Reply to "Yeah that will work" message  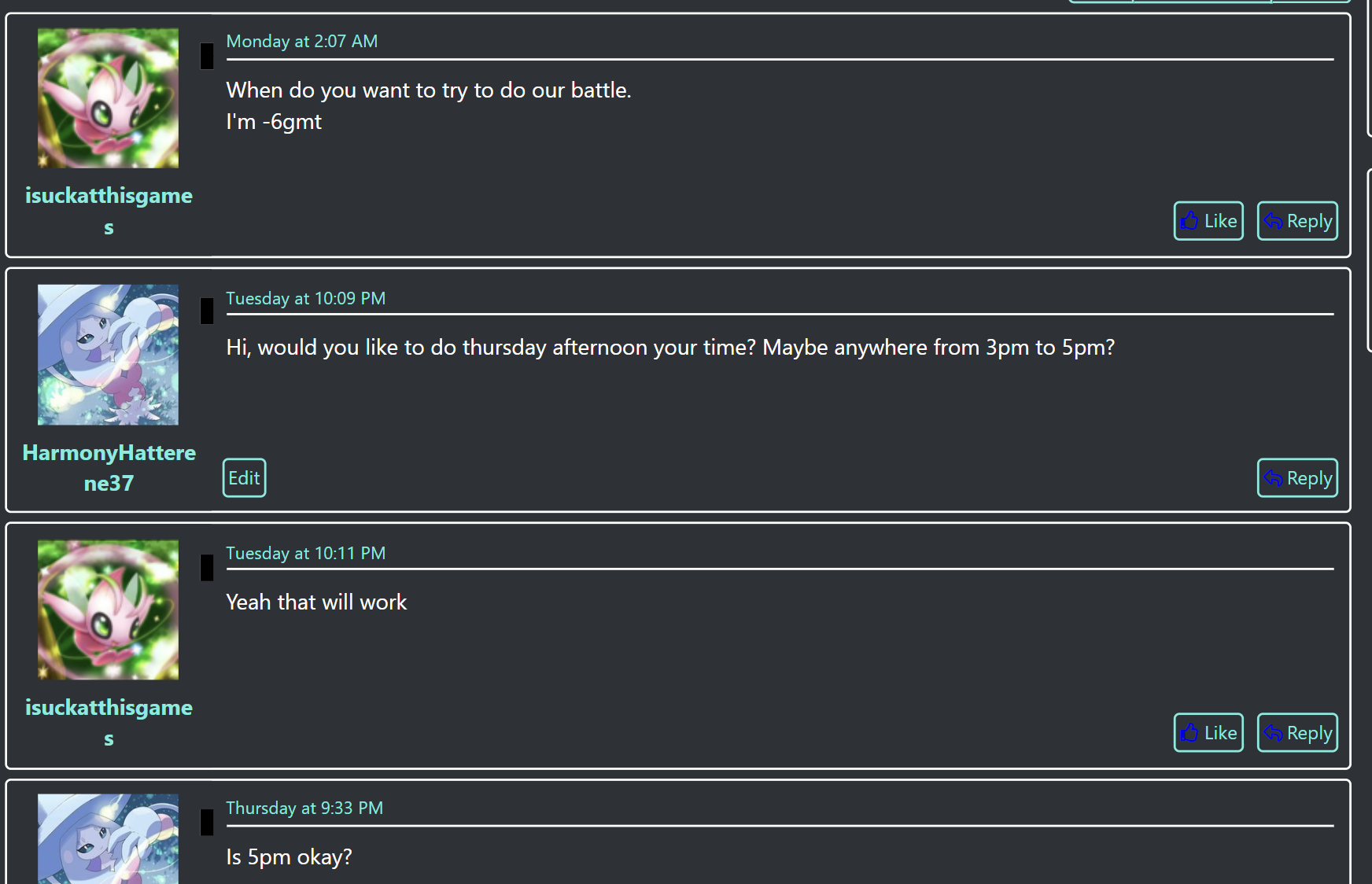click(x=1296, y=733)
